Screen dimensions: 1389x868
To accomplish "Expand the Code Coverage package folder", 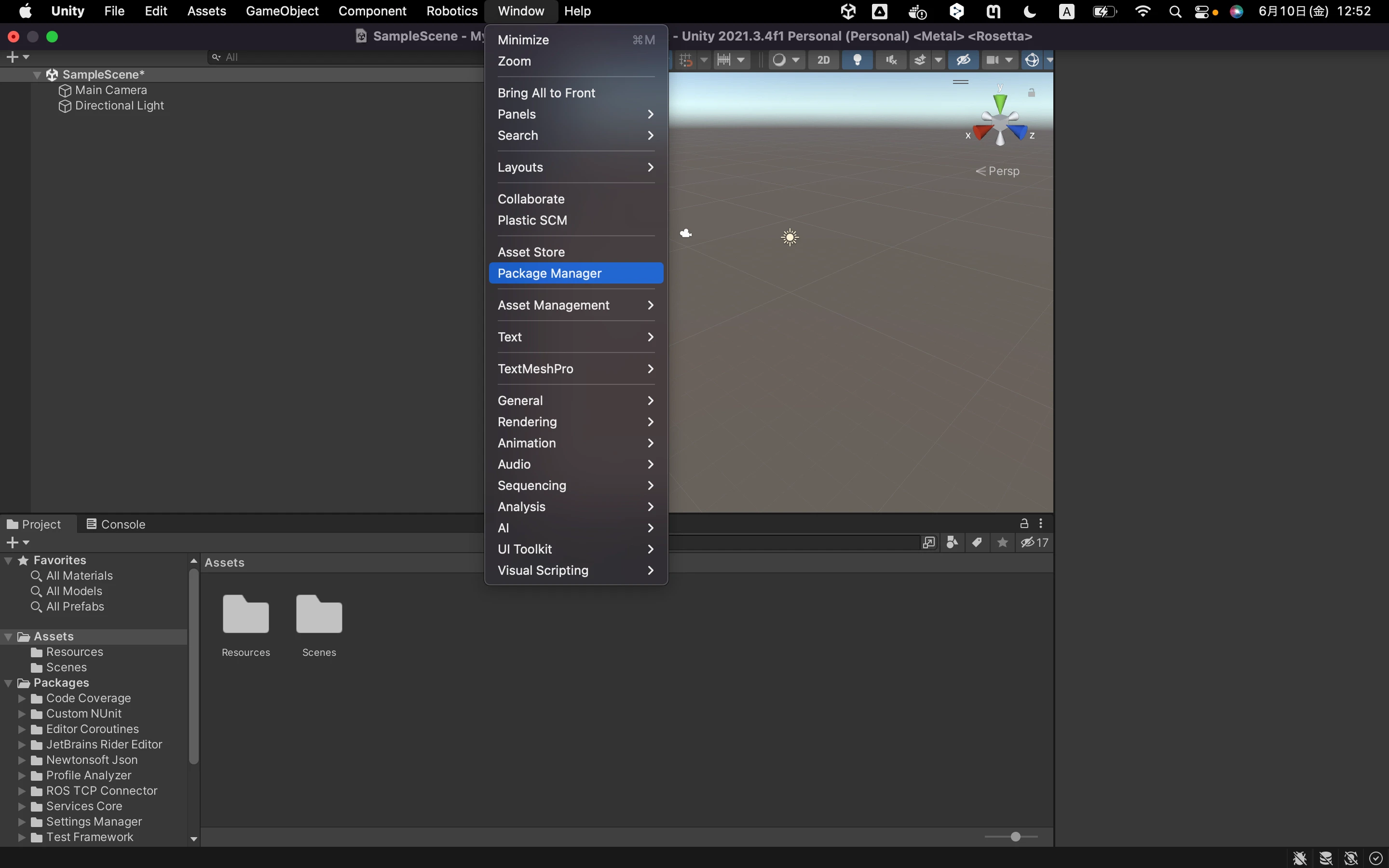I will [x=22, y=699].
